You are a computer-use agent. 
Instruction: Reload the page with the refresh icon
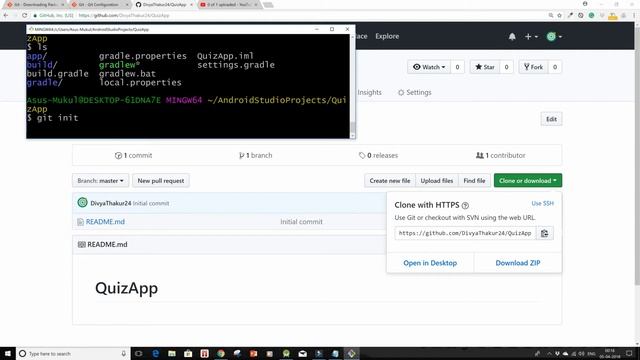[24, 15]
